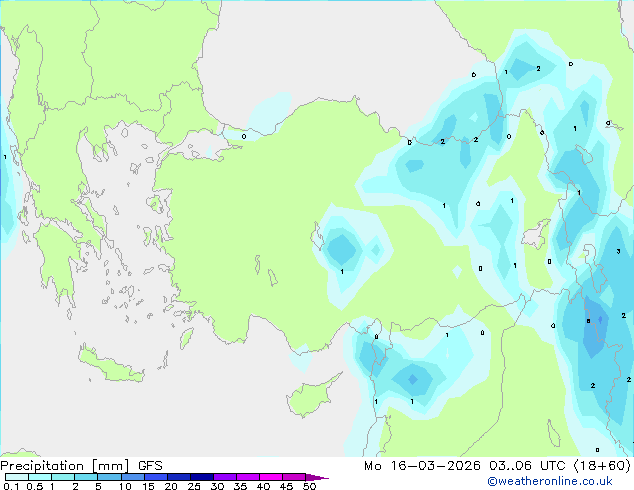634x490 pixels.
Task: Click the '03..06 UTC' time text
Action: tap(527, 466)
